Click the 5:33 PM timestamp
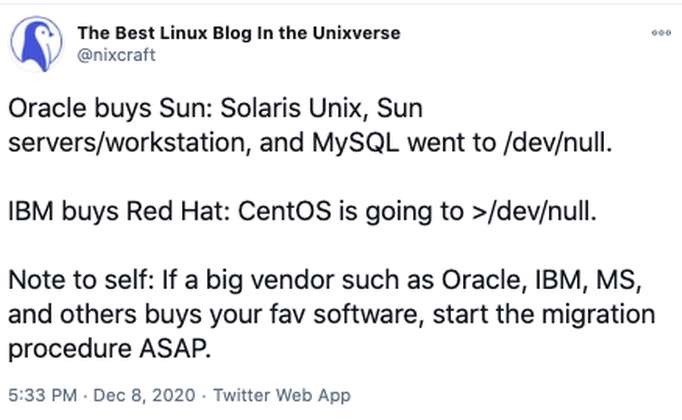Viewport: 682px width, 420px height. pyautogui.click(x=38, y=396)
